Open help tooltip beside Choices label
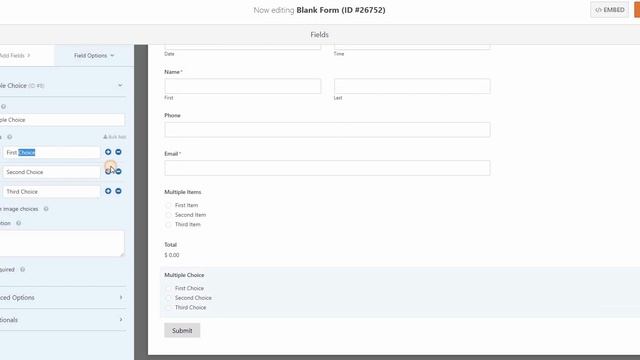Screen dimensions: 640x360 [x=9, y=137]
